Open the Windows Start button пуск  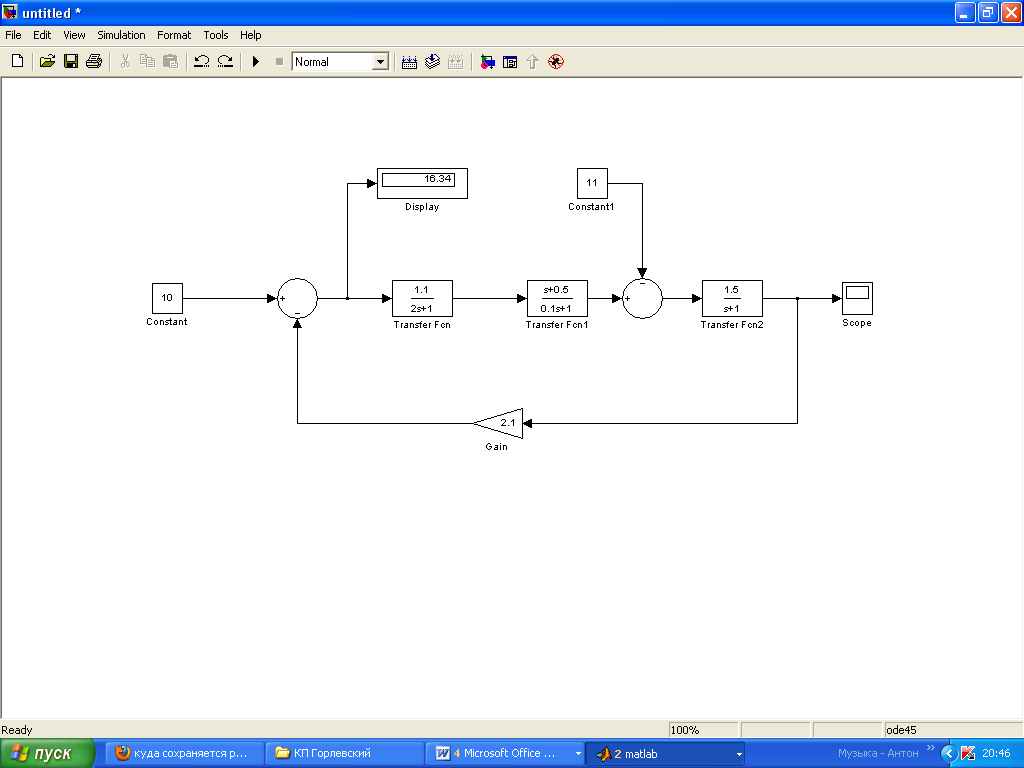(x=48, y=754)
